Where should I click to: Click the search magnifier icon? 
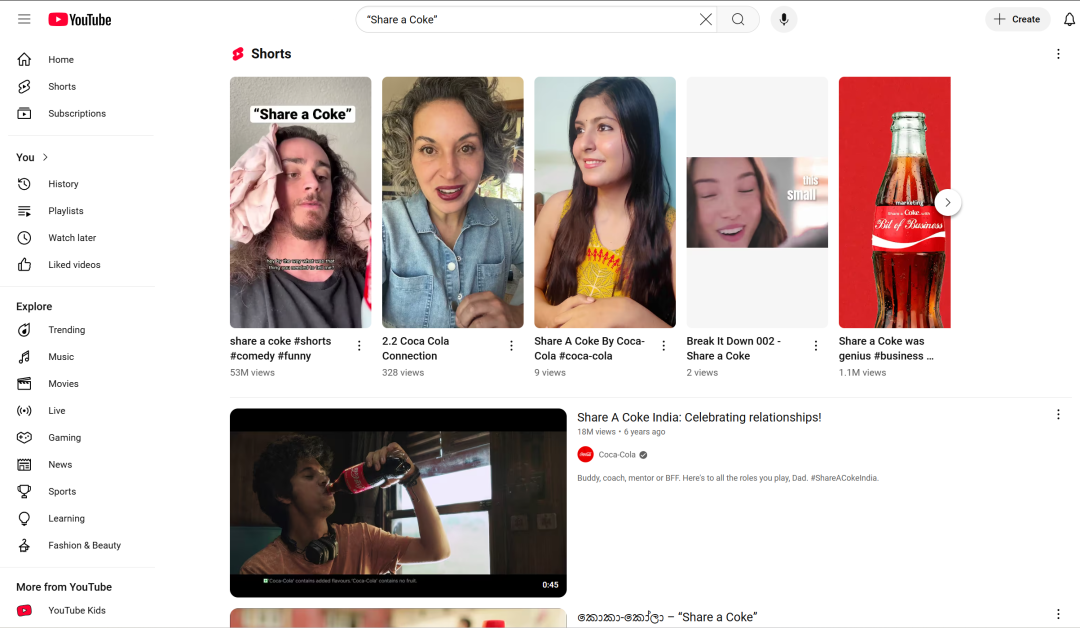737,19
